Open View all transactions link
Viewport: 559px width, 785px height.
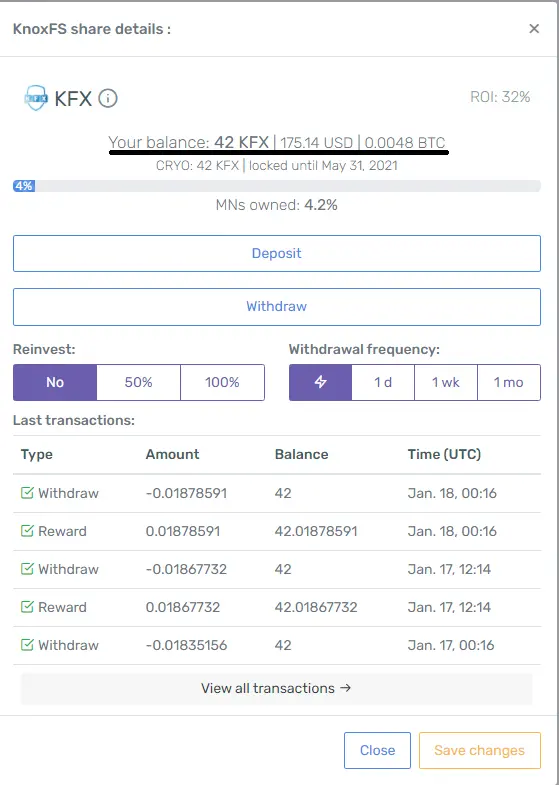pyautogui.click(x=277, y=688)
